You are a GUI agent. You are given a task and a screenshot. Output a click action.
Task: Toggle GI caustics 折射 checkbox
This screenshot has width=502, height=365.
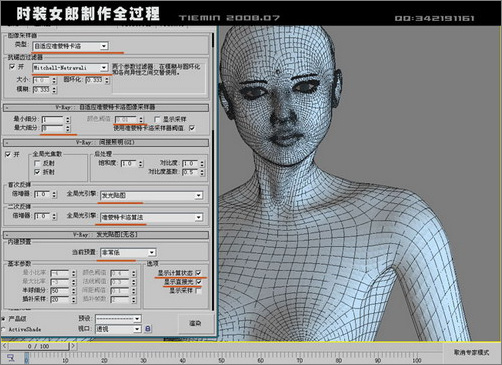(37, 172)
